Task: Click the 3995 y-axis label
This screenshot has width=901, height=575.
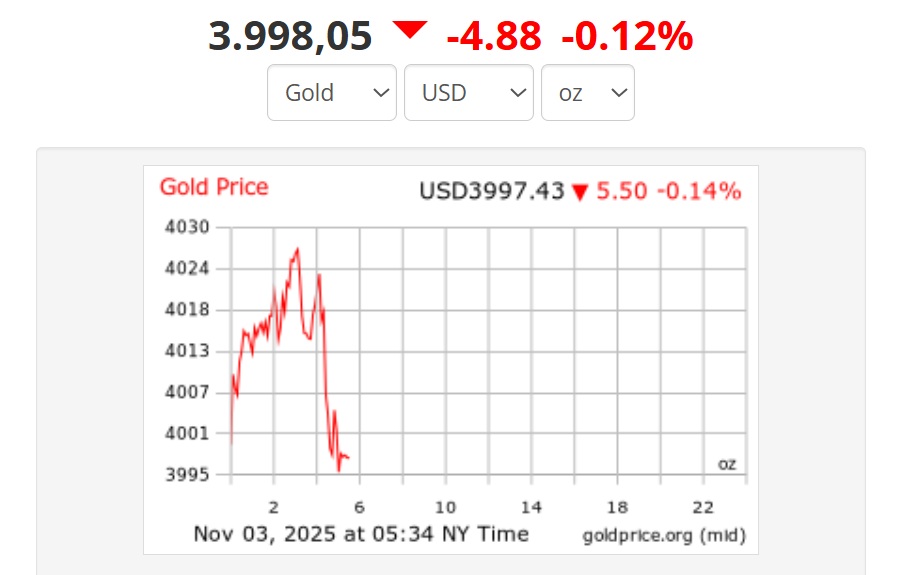Action: 187,474
